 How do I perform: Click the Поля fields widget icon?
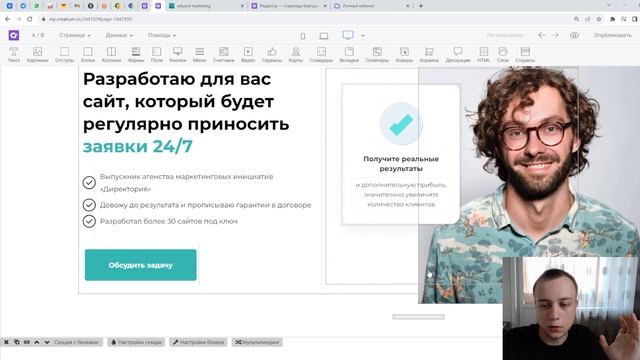[x=157, y=55]
